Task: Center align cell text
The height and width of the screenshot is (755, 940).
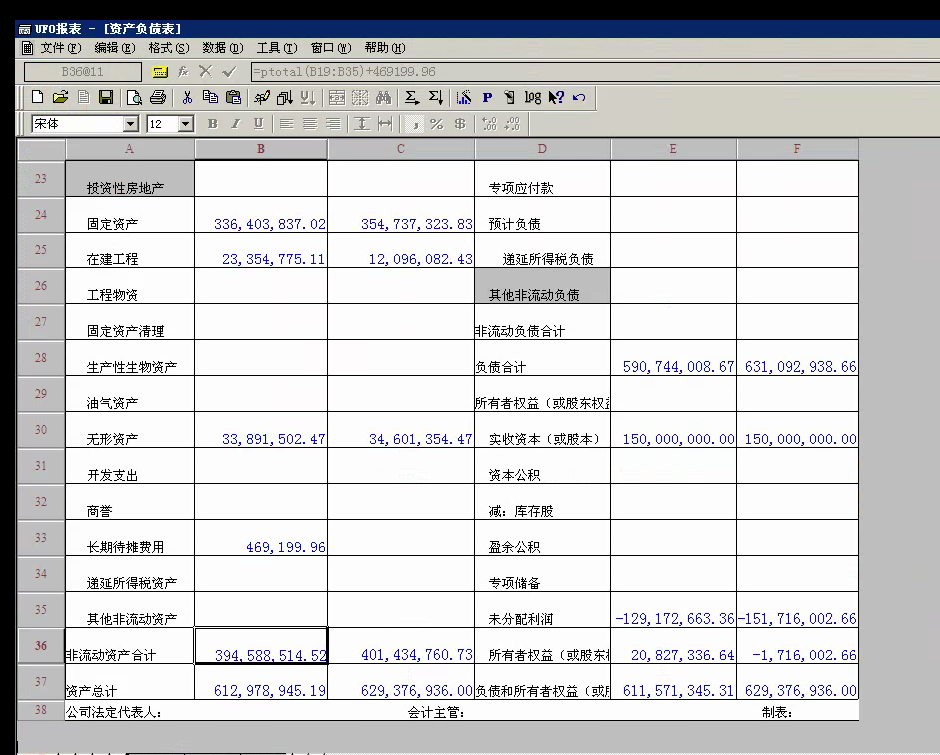Action: pyautogui.click(x=309, y=124)
